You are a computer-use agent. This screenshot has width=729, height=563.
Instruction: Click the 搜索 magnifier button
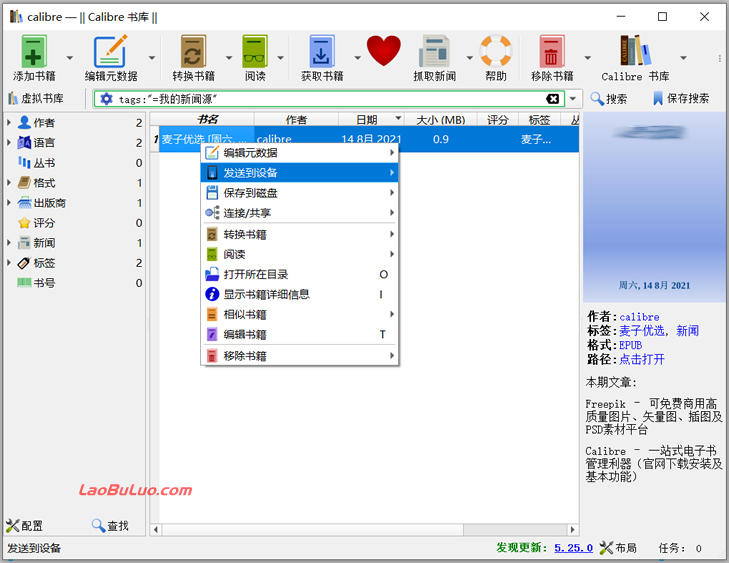(609, 99)
